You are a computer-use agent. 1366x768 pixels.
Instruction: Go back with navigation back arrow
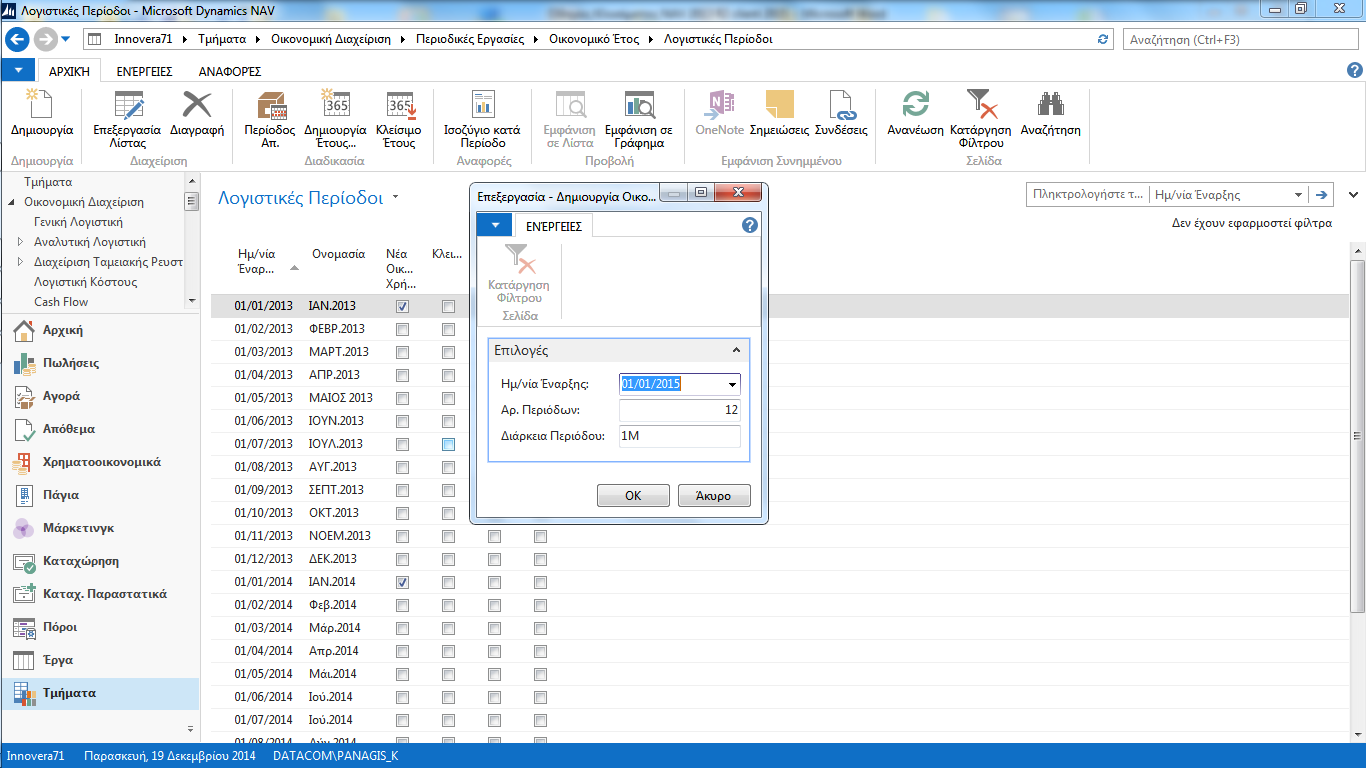pos(17,40)
